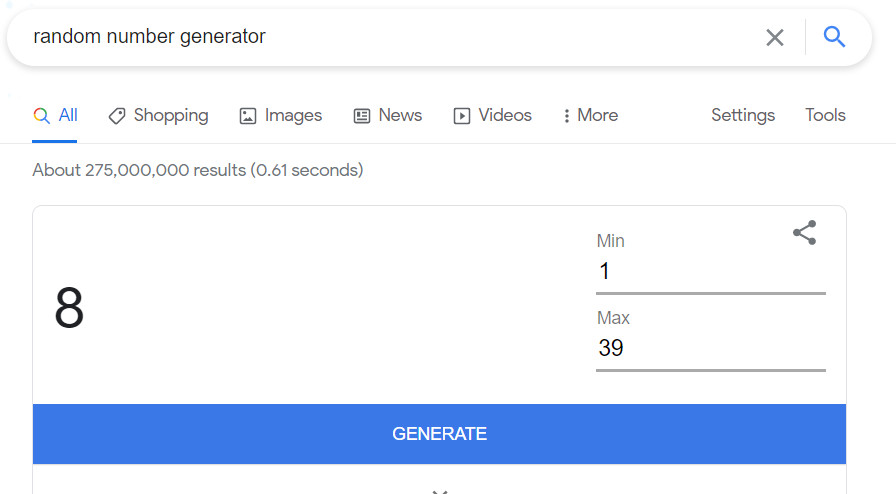Click the News newspaper icon
The width and height of the screenshot is (896, 494).
(x=362, y=116)
